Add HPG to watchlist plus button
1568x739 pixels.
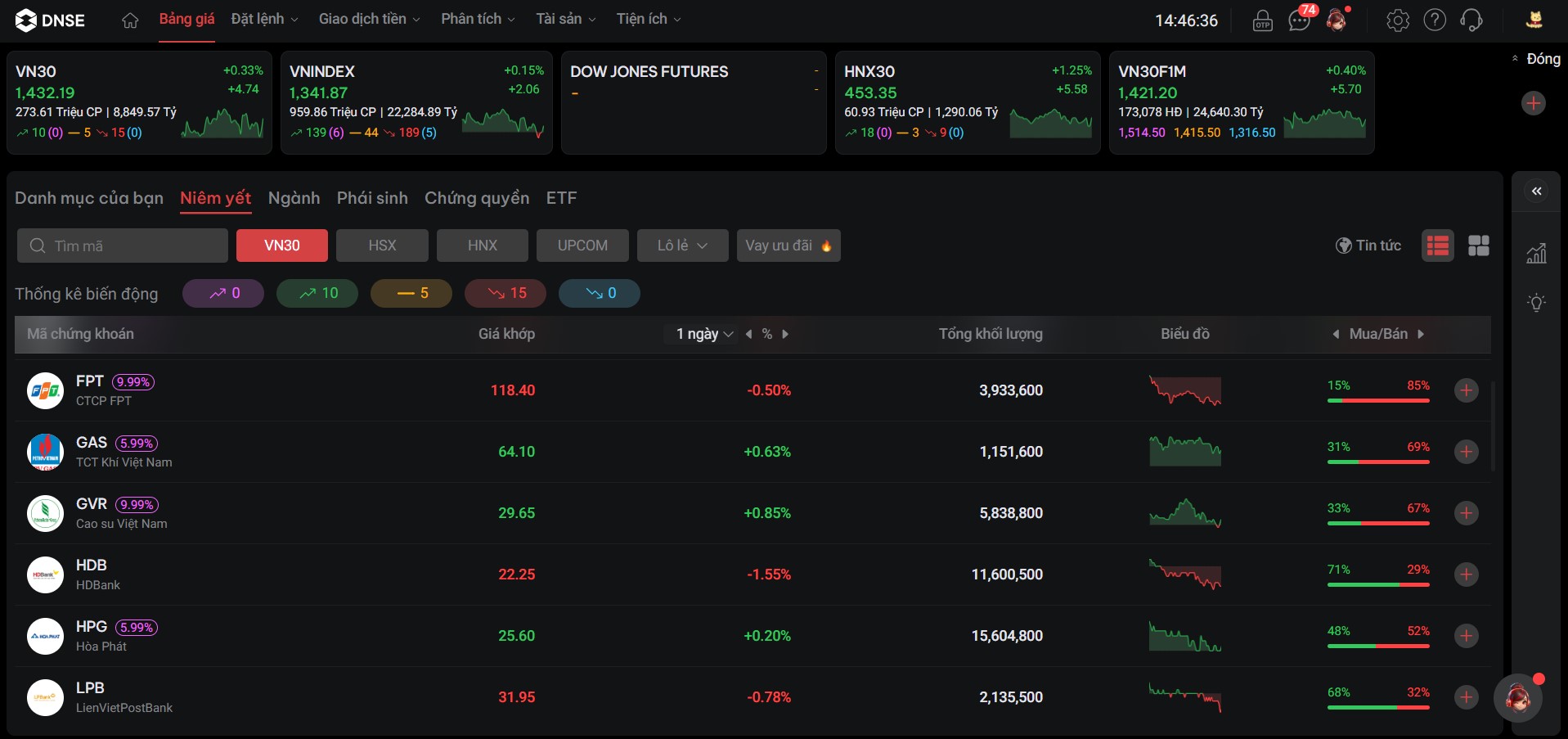(1467, 636)
